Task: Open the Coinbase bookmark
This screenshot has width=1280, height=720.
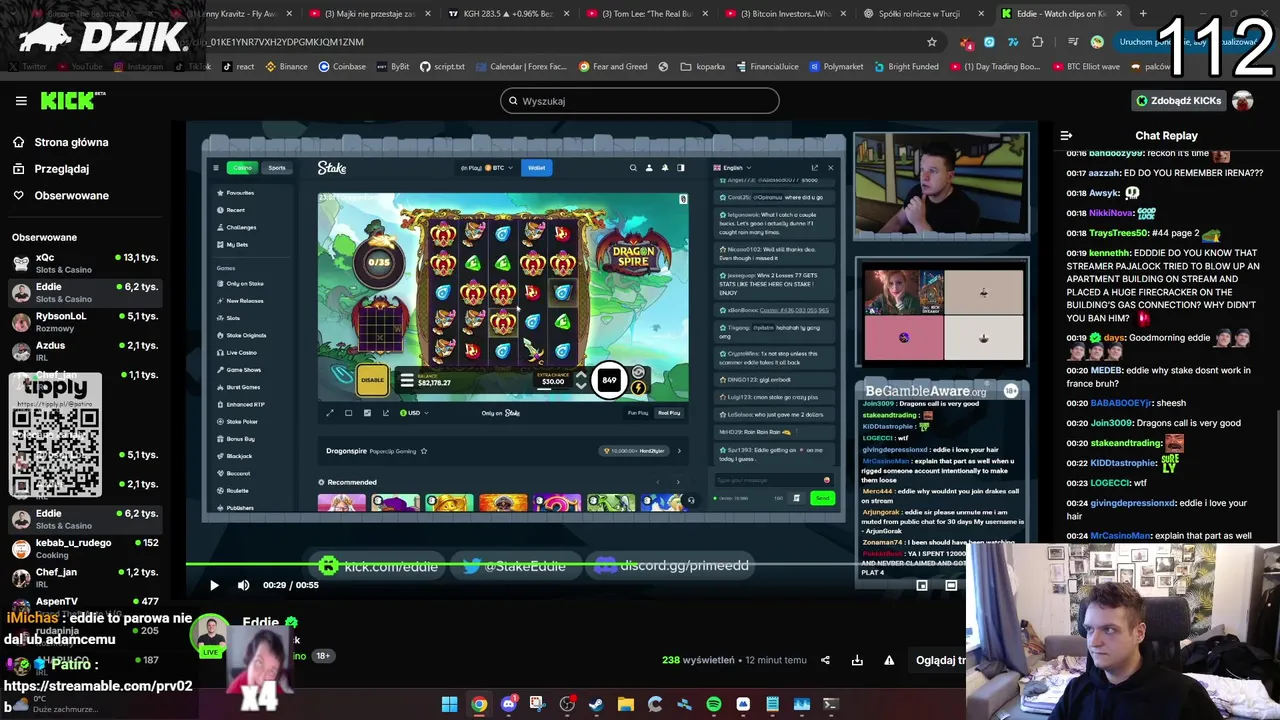Action: [342, 67]
